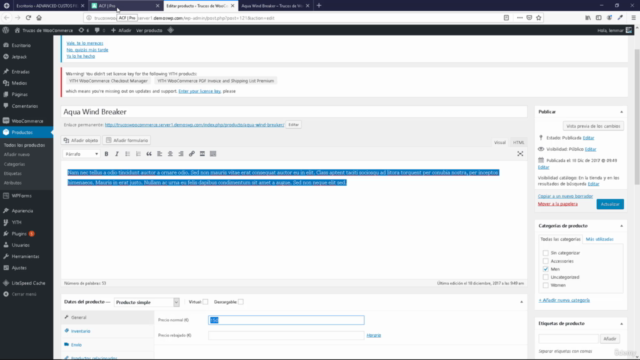Switch editor to HTML tab

coord(518,142)
